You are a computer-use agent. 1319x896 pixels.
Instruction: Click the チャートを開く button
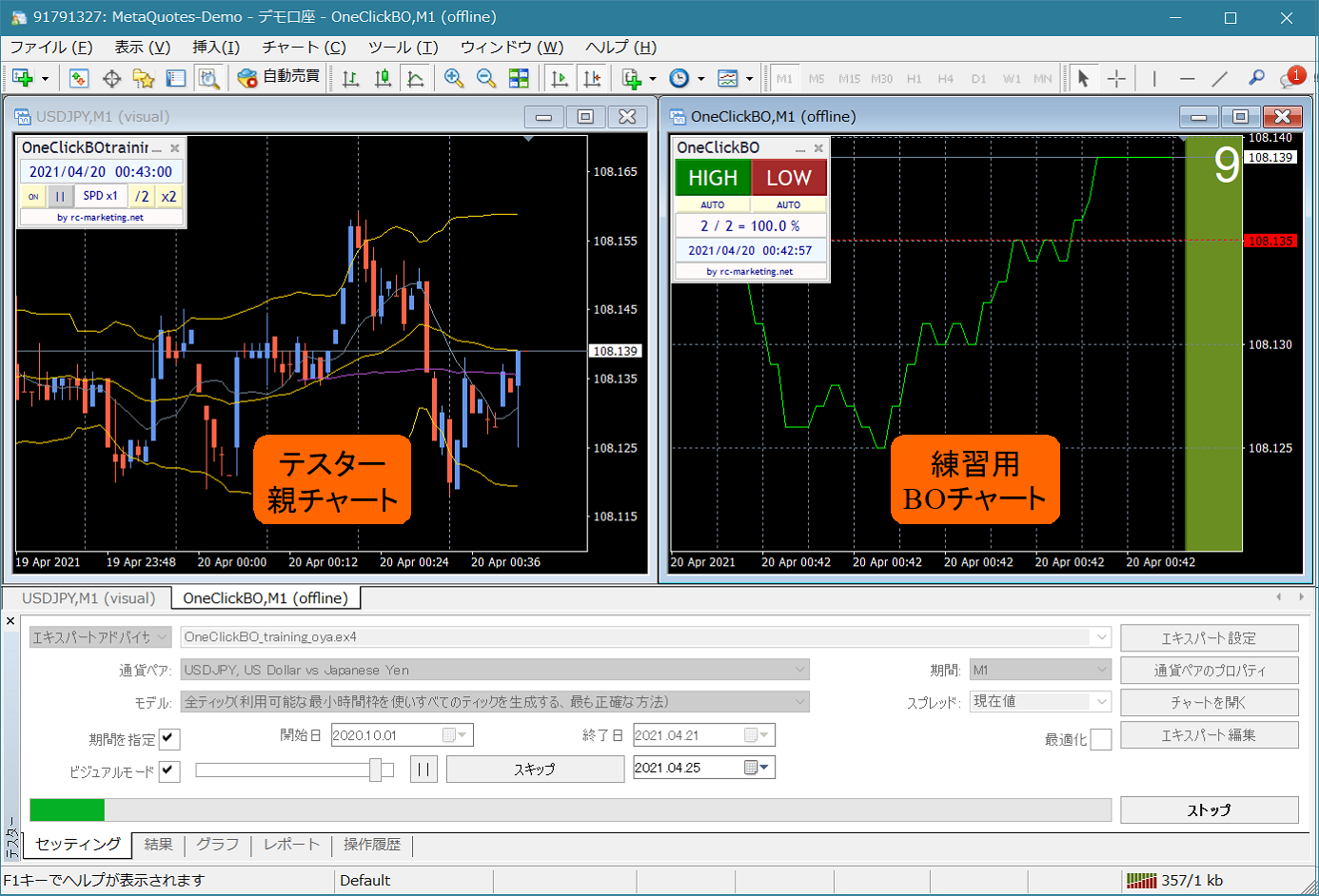1210,703
